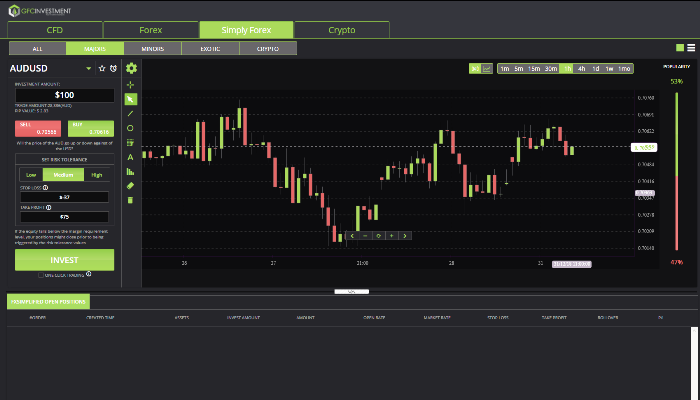Zoom in chart with plus button
The image size is (700, 400).
tap(392, 236)
